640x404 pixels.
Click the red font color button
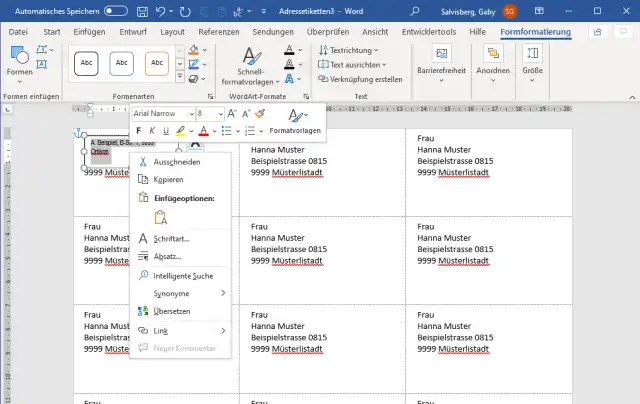[202, 131]
